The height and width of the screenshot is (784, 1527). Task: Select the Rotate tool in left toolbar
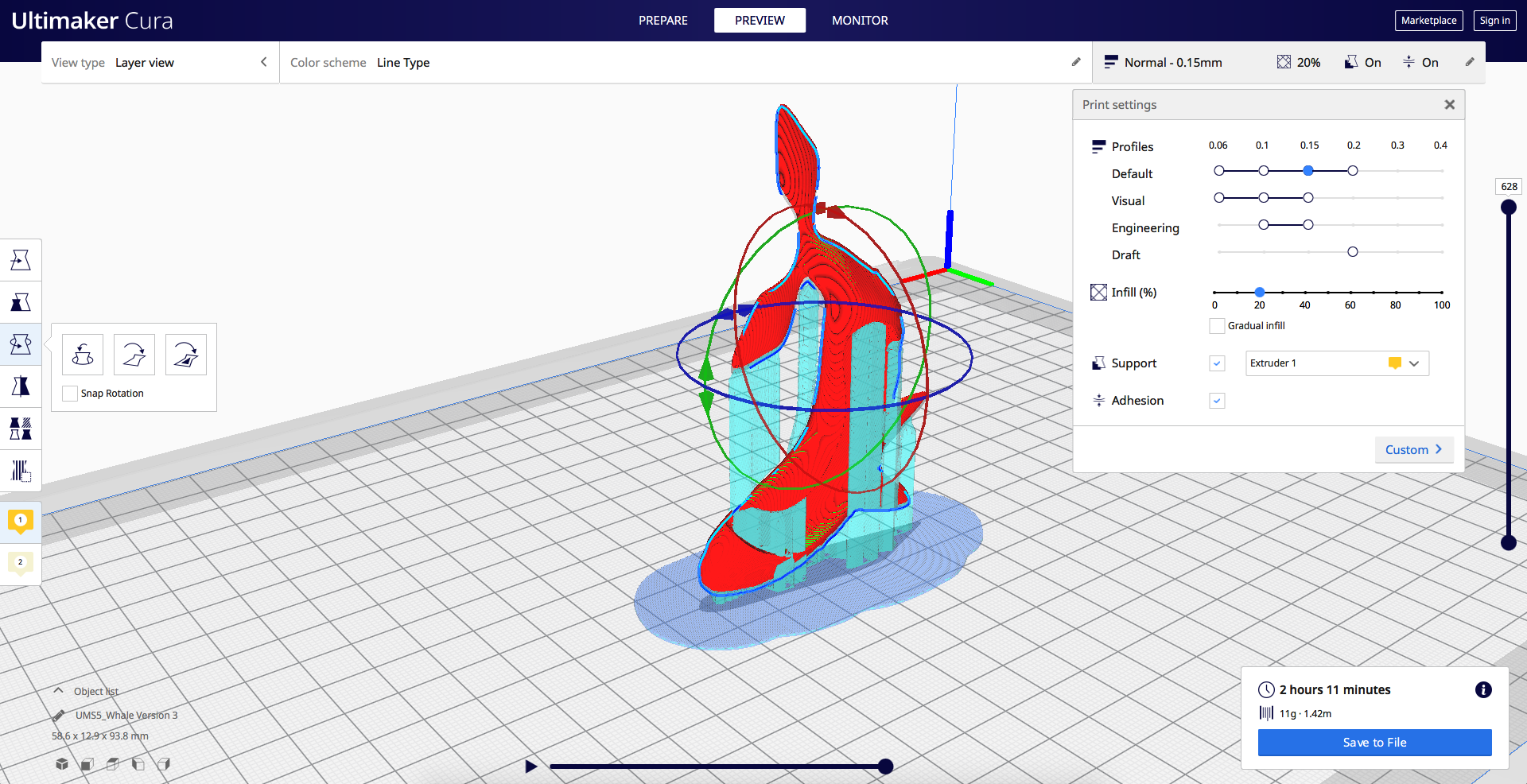coord(21,344)
